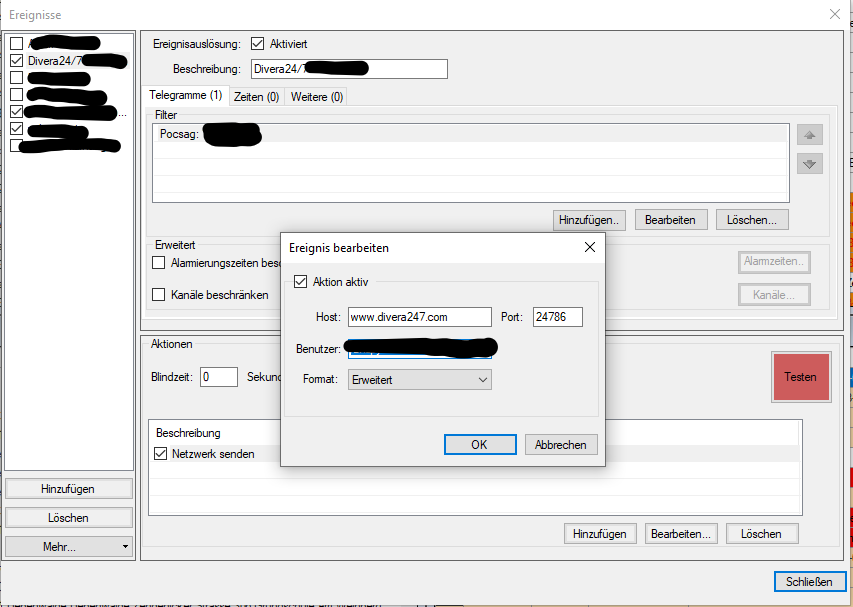Open the Format dropdown showing Erweitert
Image resolution: width=853 pixels, height=607 pixels.
tap(419, 380)
